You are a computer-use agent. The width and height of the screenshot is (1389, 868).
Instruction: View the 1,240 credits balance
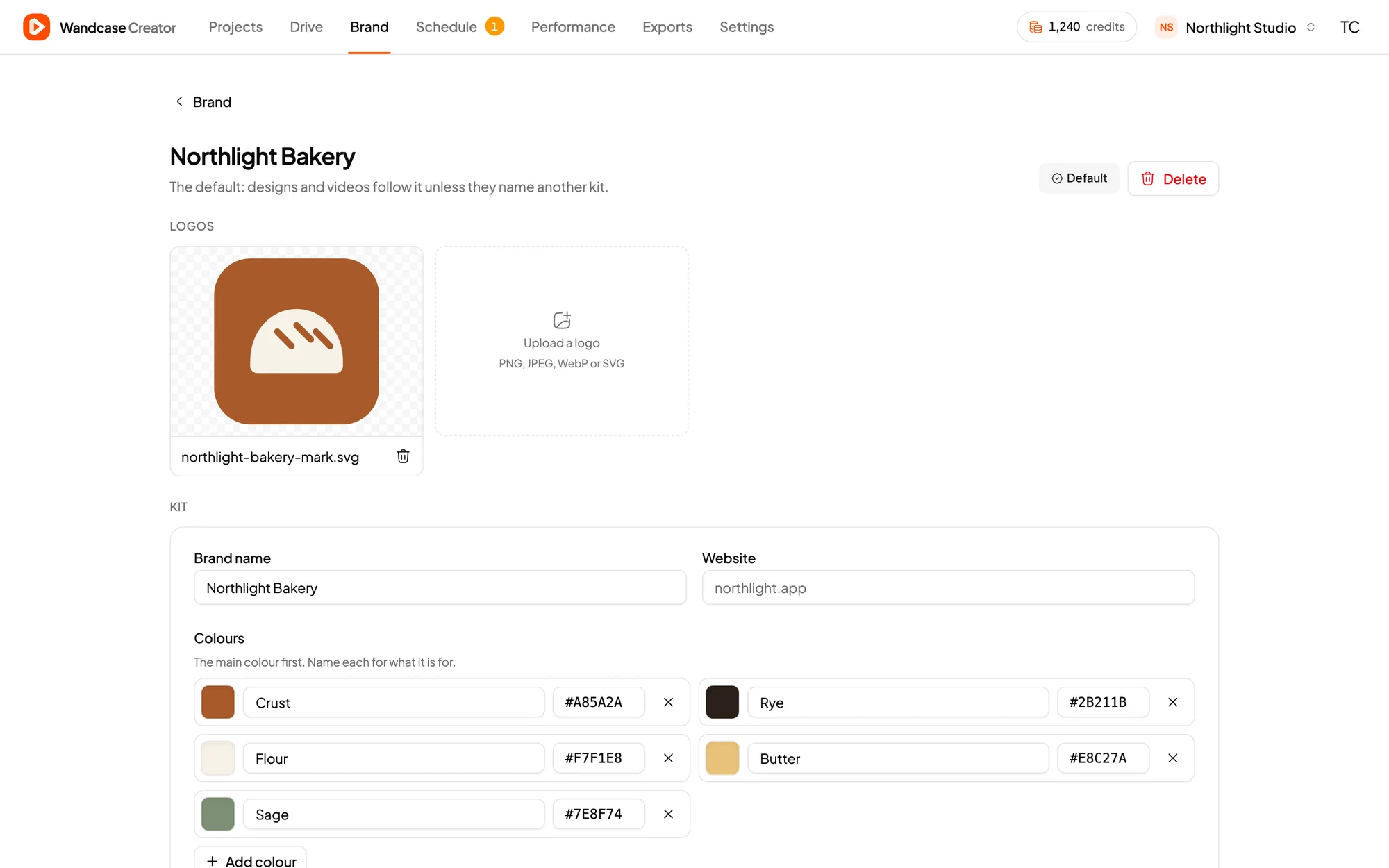tap(1076, 27)
